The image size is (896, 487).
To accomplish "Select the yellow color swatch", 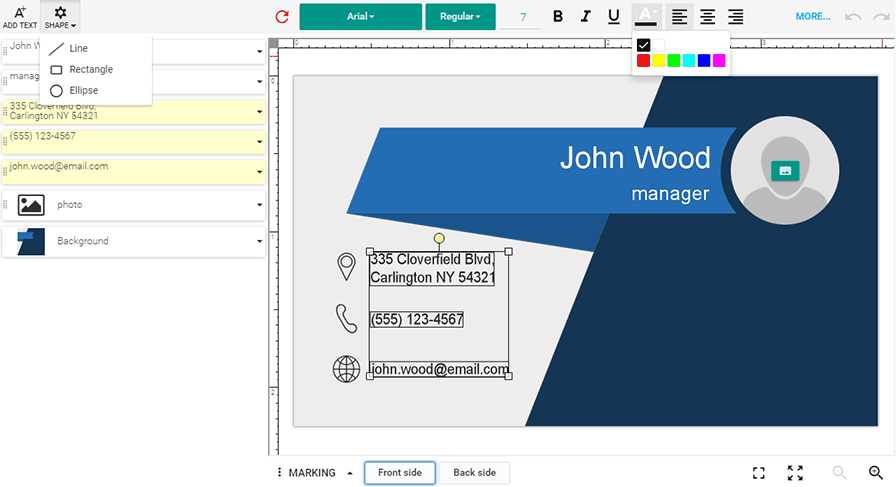I will coord(658,61).
